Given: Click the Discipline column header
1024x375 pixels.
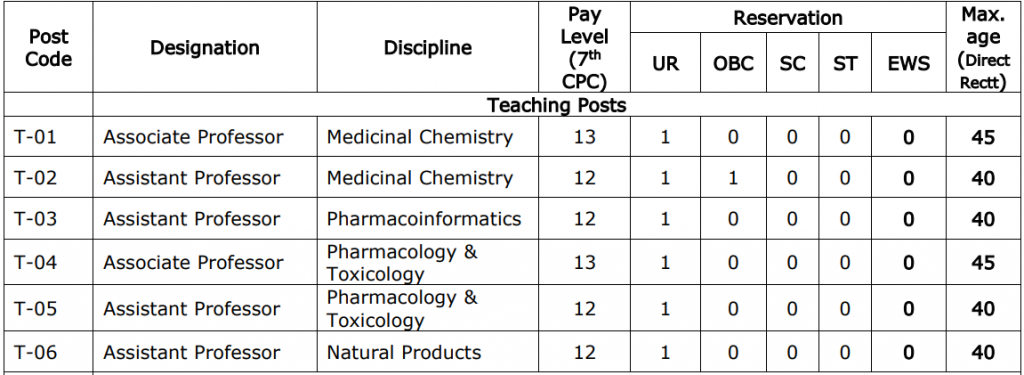Looking at the screenshot, I should [x=428, y=48].
